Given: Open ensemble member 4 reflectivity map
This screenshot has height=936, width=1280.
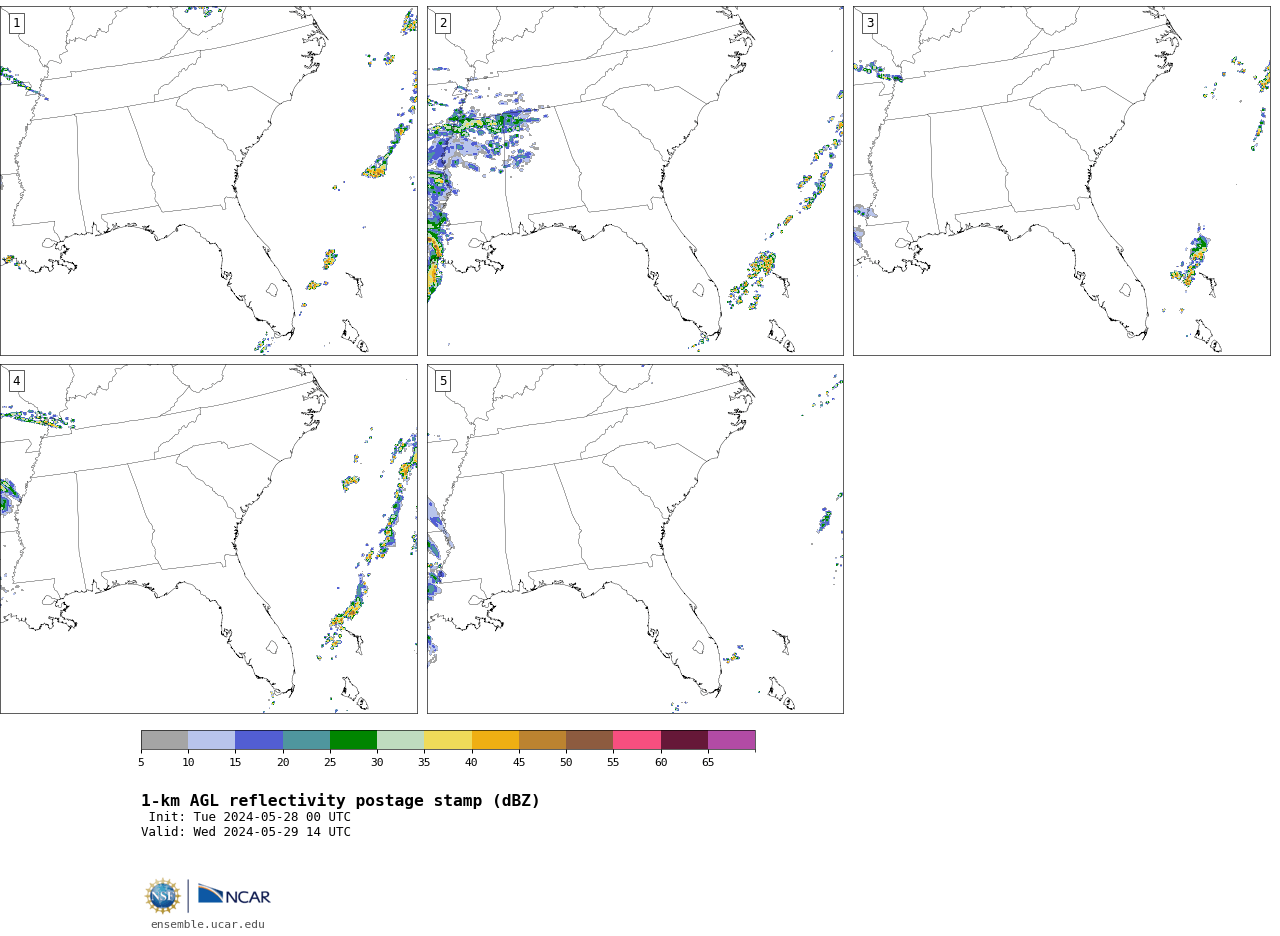Looking at the screenshot, I should point(208,539).
